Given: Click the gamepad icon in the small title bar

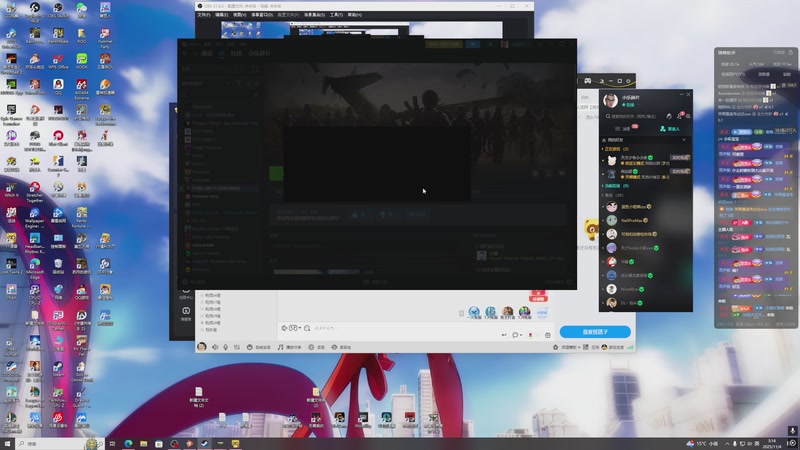Looking at the screenshot, I should pyautogui.click(x=588, y=81).
